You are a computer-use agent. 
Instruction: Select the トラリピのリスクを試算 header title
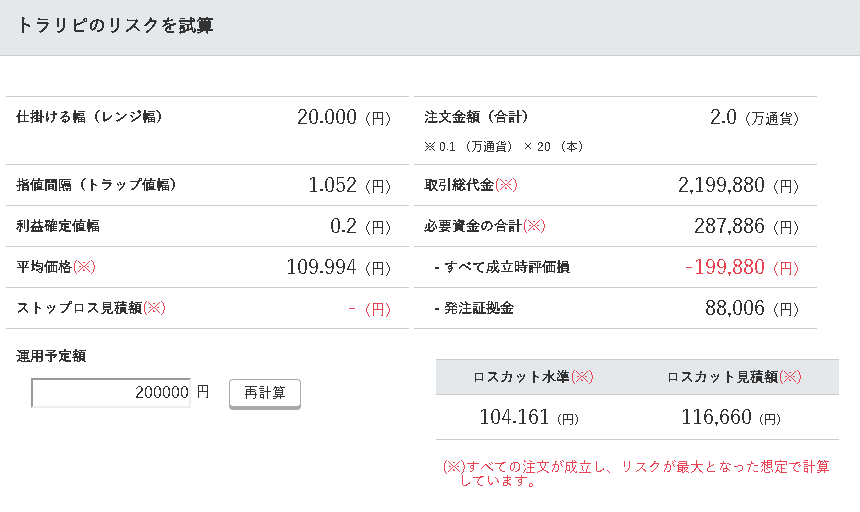[115, 26]
